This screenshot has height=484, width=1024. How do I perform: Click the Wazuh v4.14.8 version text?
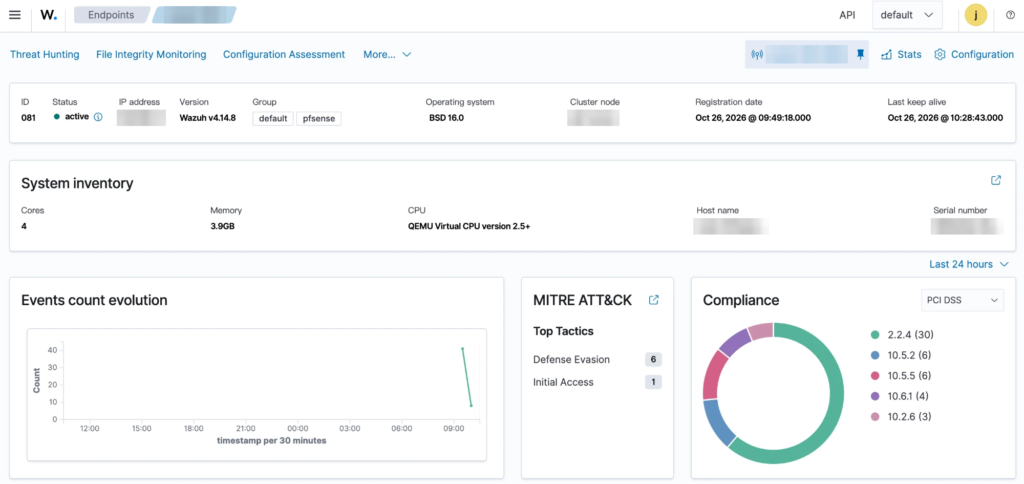pyautogui.click(x=208, y=118)
